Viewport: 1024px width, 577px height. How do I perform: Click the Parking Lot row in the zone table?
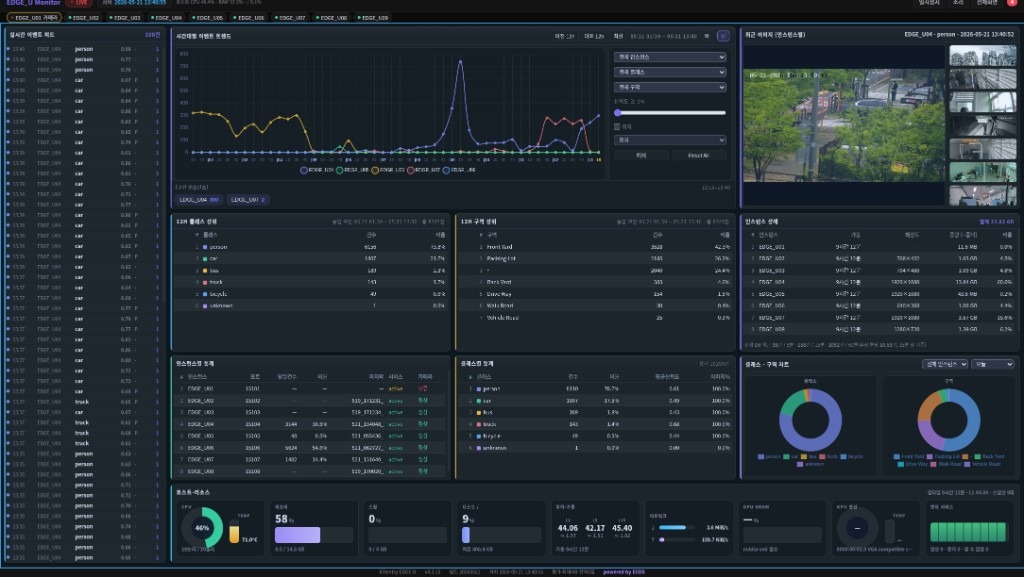coord(594,258)
